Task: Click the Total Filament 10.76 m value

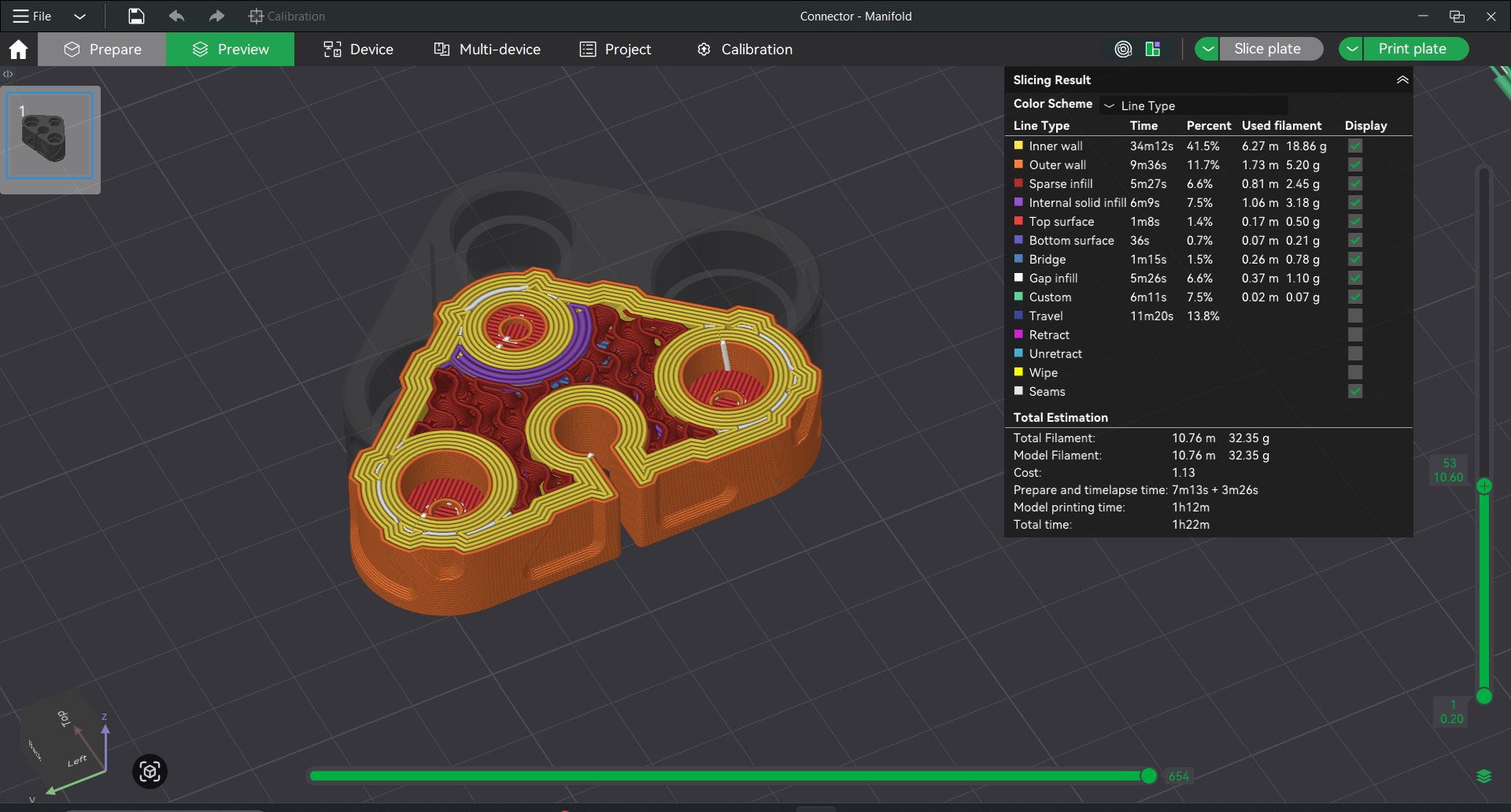Action: 1193,438
